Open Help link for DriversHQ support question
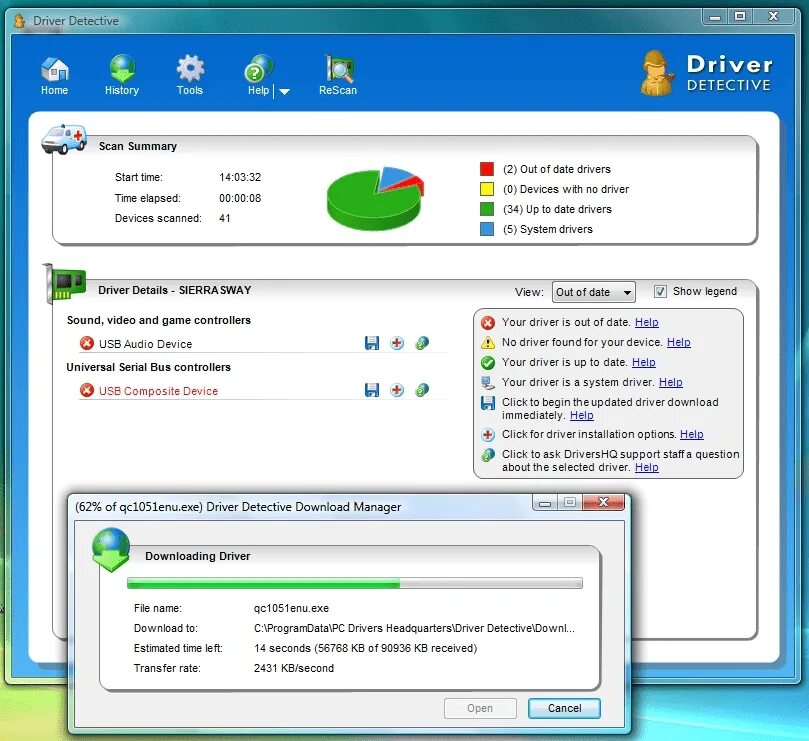This screenshot has height=741, width=809. click(646, 468)
